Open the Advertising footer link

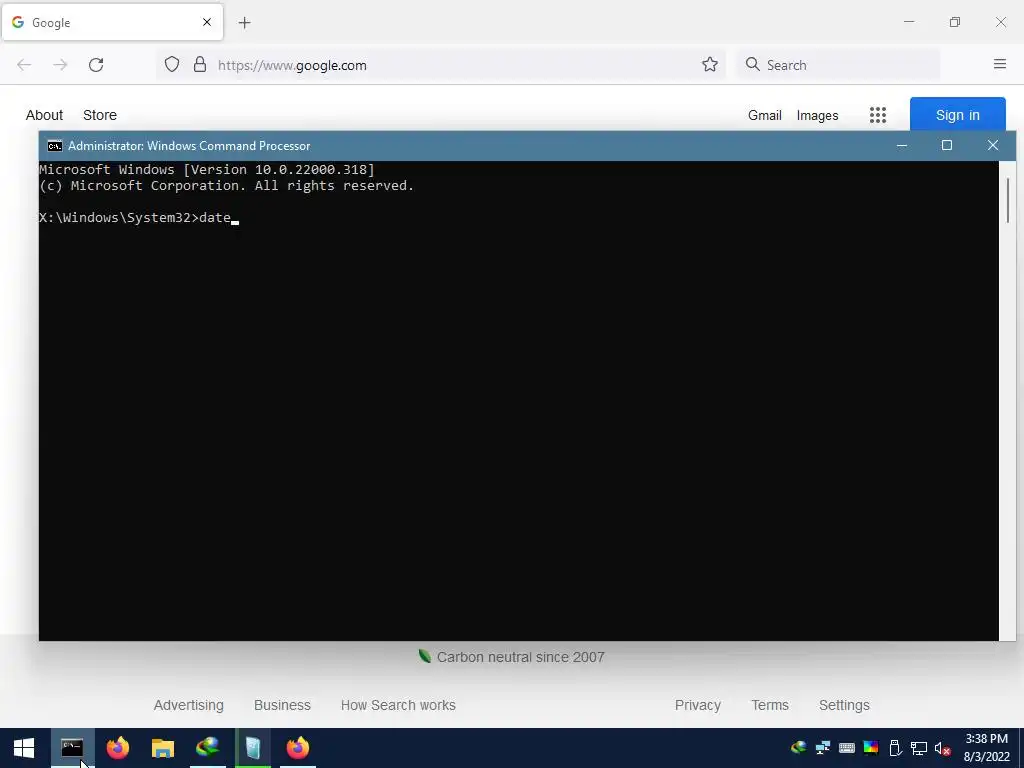pos(189,705)
